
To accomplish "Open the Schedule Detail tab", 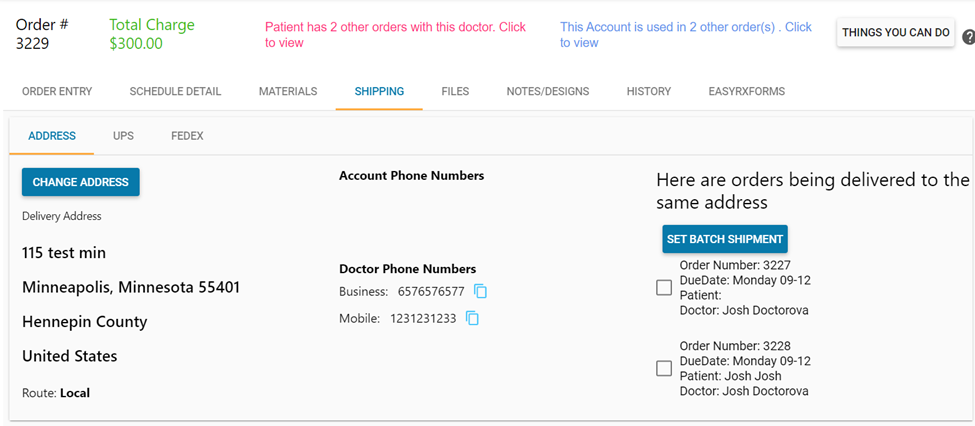I will 175,91.
